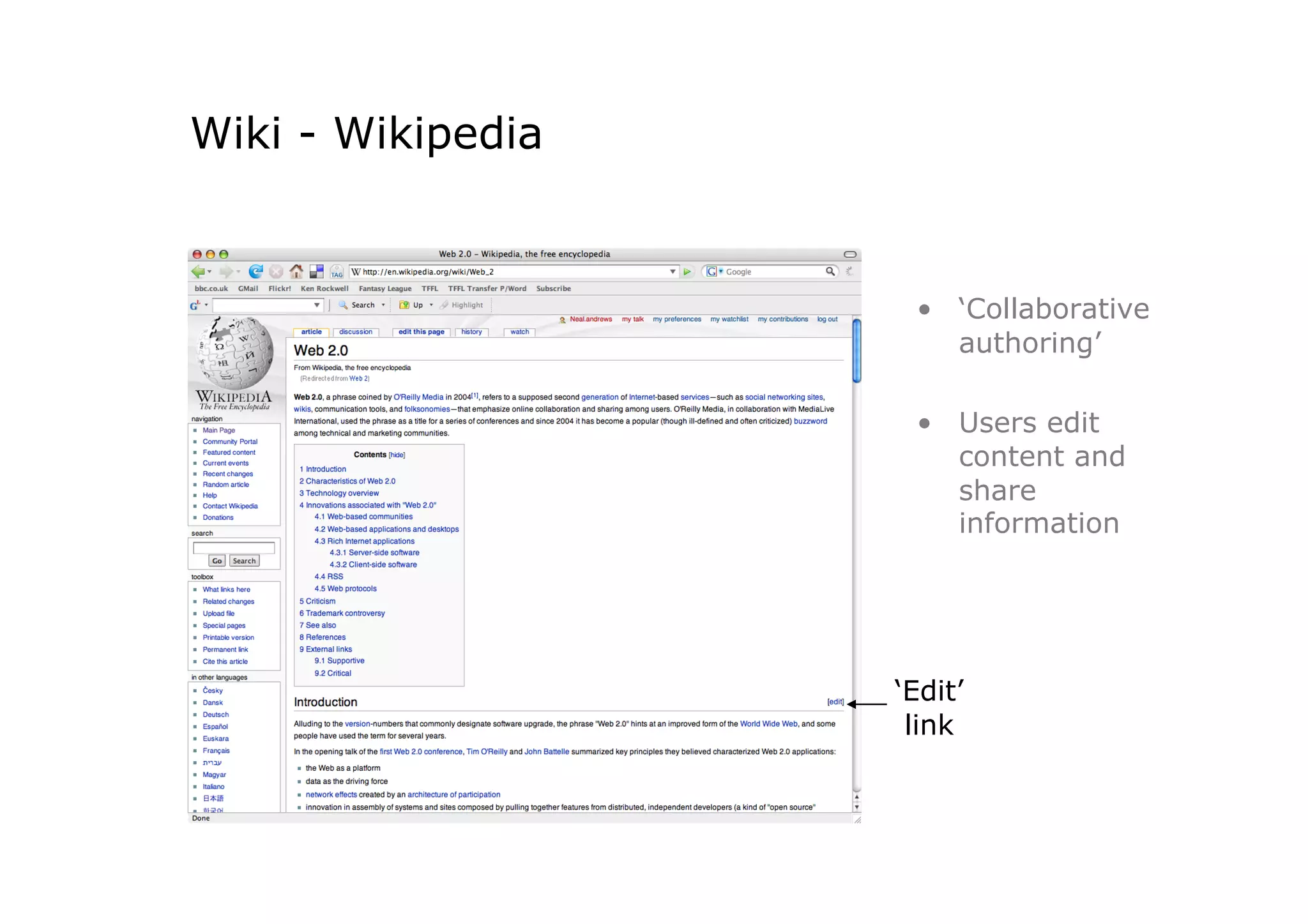1308x924 pixels.
Task: Click the Google toolbar G logo
Action: 195,305
